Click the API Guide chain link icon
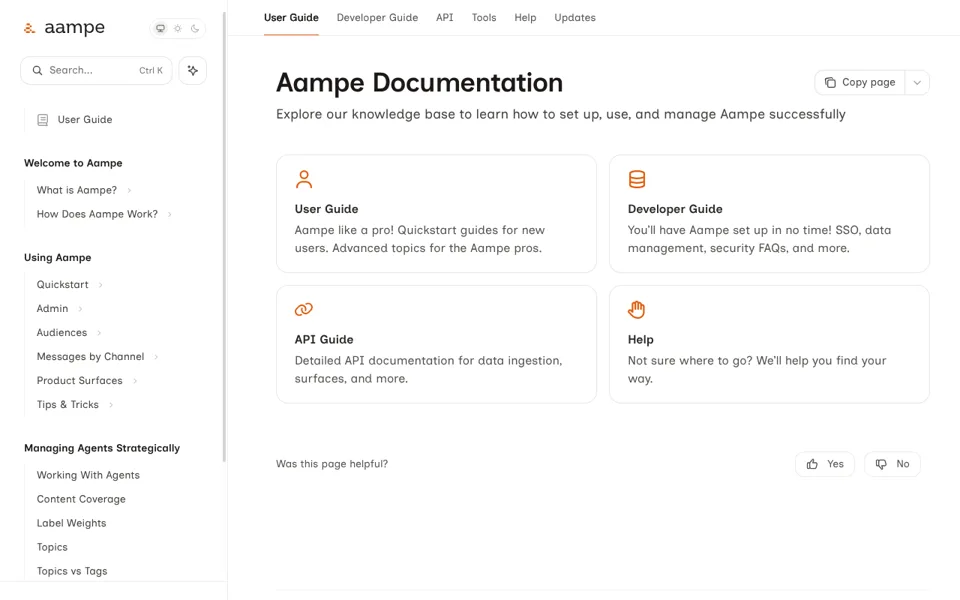 304,309
